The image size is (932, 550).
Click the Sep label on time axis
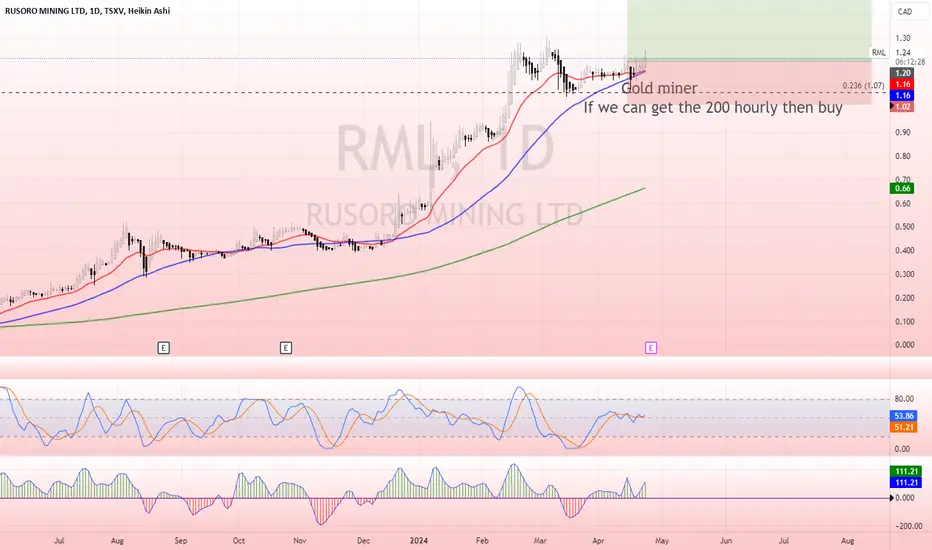(x=181, y=540)
